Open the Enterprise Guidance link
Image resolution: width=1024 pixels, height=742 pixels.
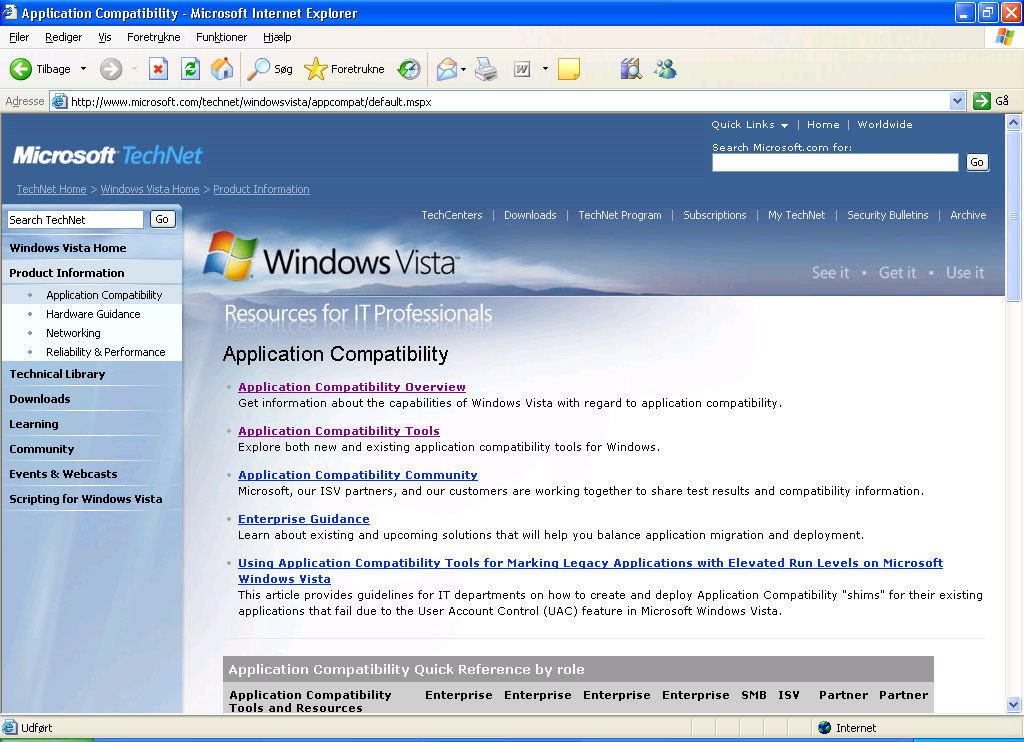tap(304, 519)
